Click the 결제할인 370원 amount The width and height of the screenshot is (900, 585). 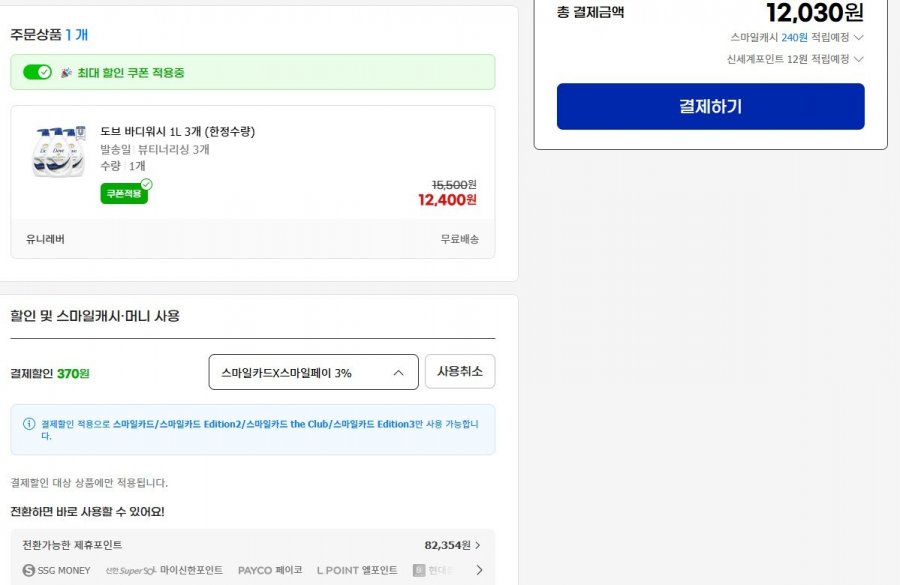[x=73, y=373]
